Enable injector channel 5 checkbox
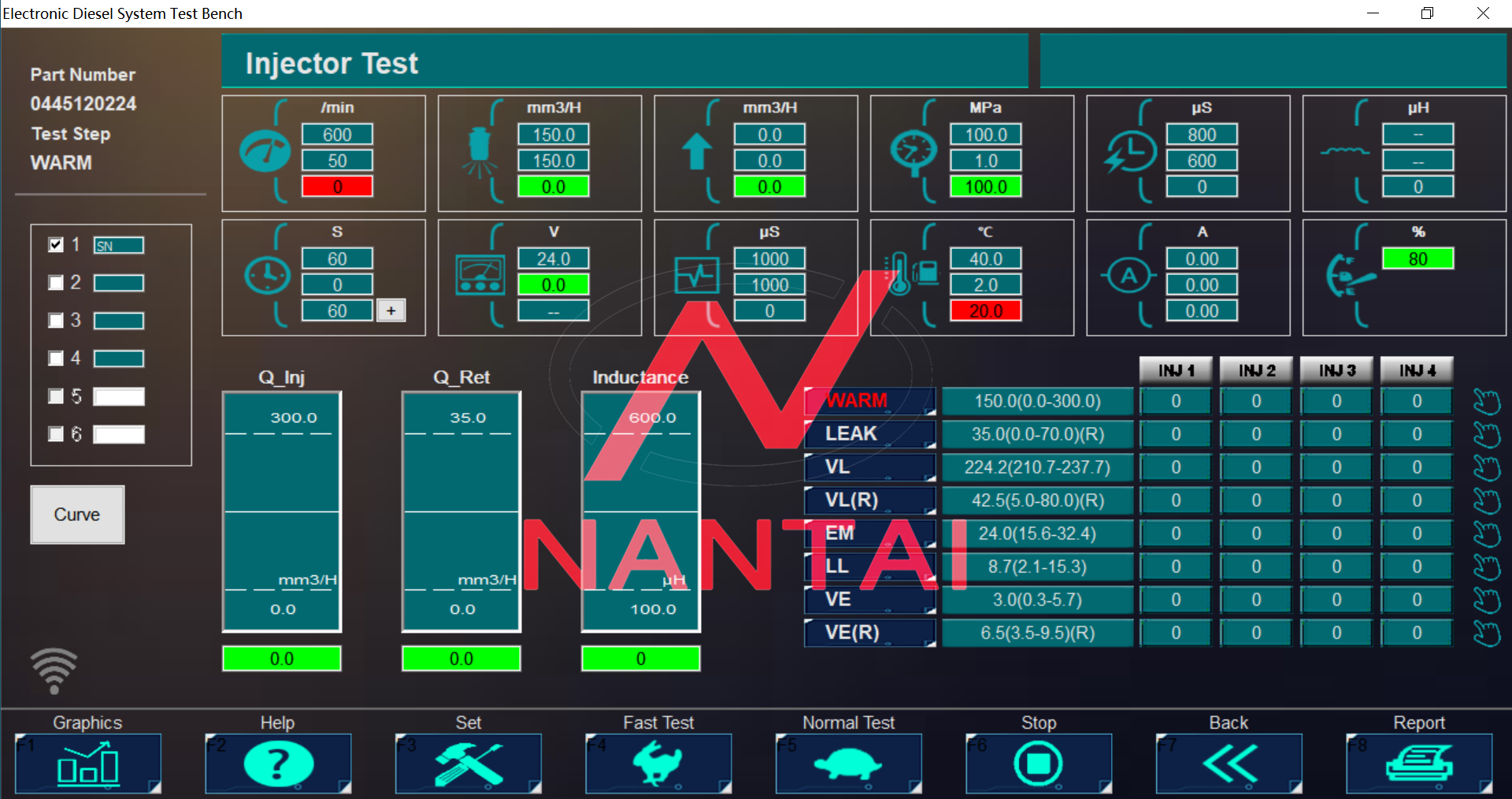This screenshot has width=1512, height=799. point(56,396)
